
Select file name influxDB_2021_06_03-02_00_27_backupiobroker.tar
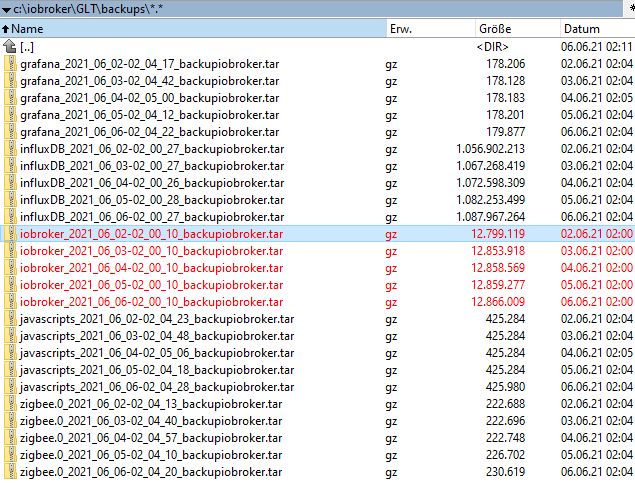[152, 166]
